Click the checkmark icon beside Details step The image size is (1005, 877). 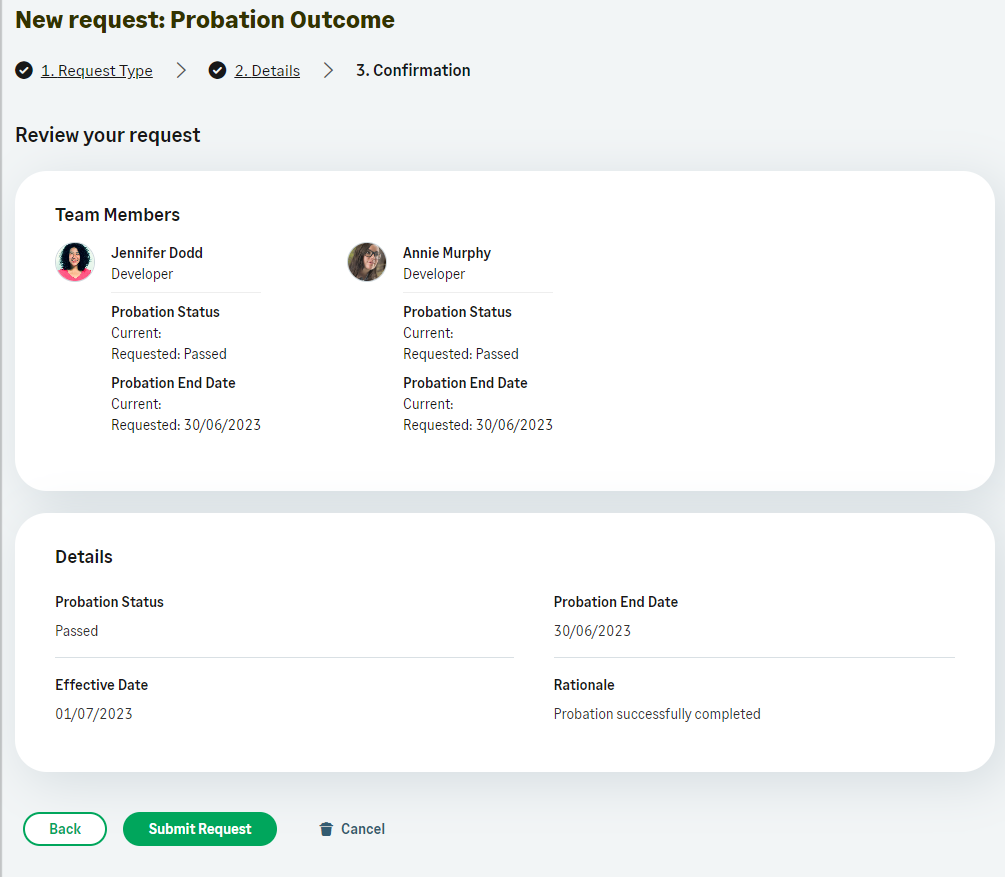pos(217,70)
